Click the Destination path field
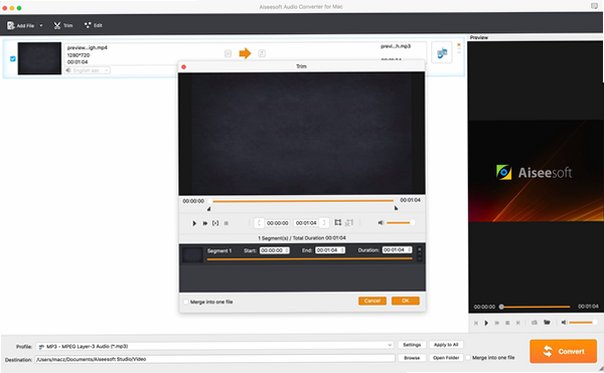Screen dimensions: 604x373 [x=215, y=359]
